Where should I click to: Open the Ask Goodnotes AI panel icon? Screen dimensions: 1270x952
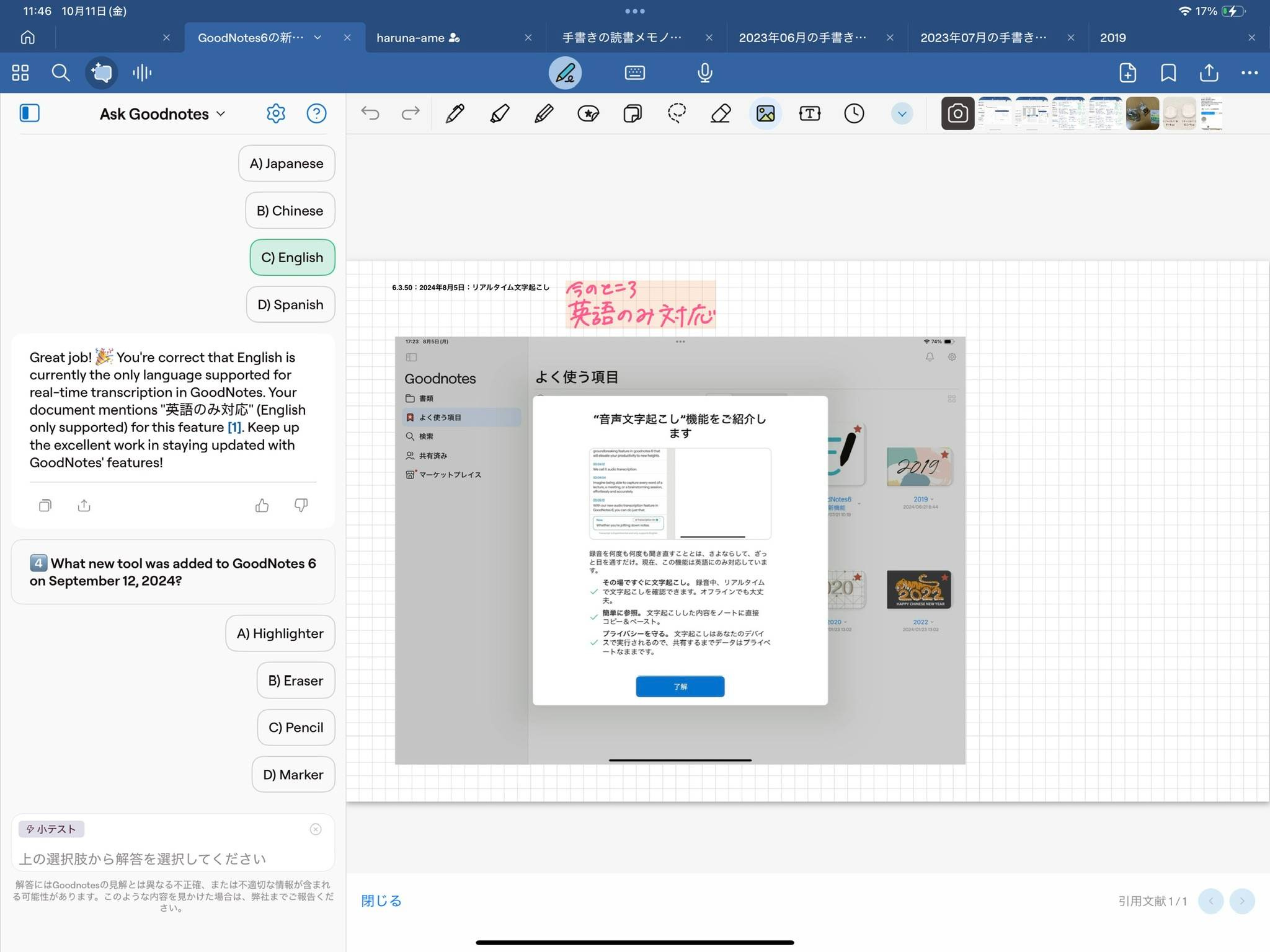(101, 73)
